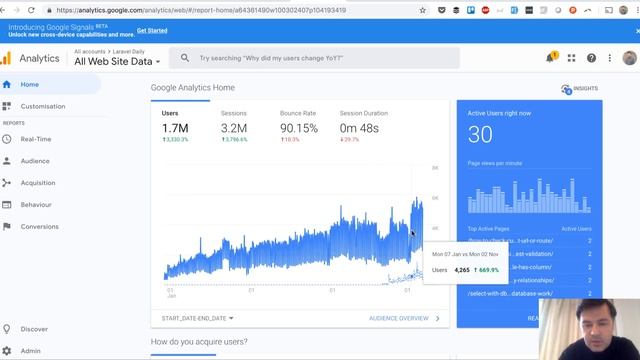Click the All accounts breadcrumb

pyautogui.click(x=90, y=51)
